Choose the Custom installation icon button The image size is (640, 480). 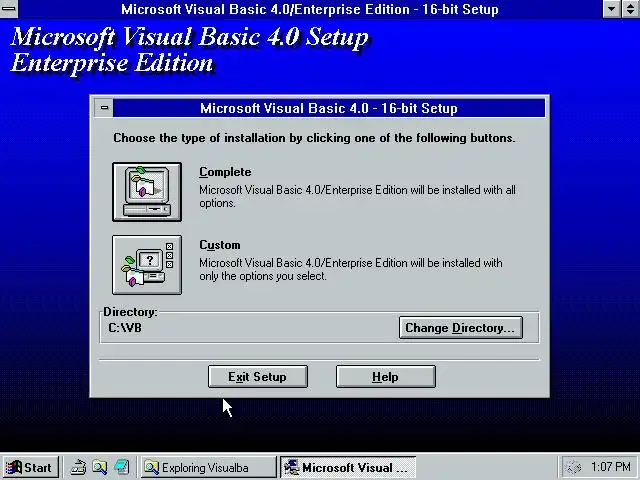click(x=147, y=264)
